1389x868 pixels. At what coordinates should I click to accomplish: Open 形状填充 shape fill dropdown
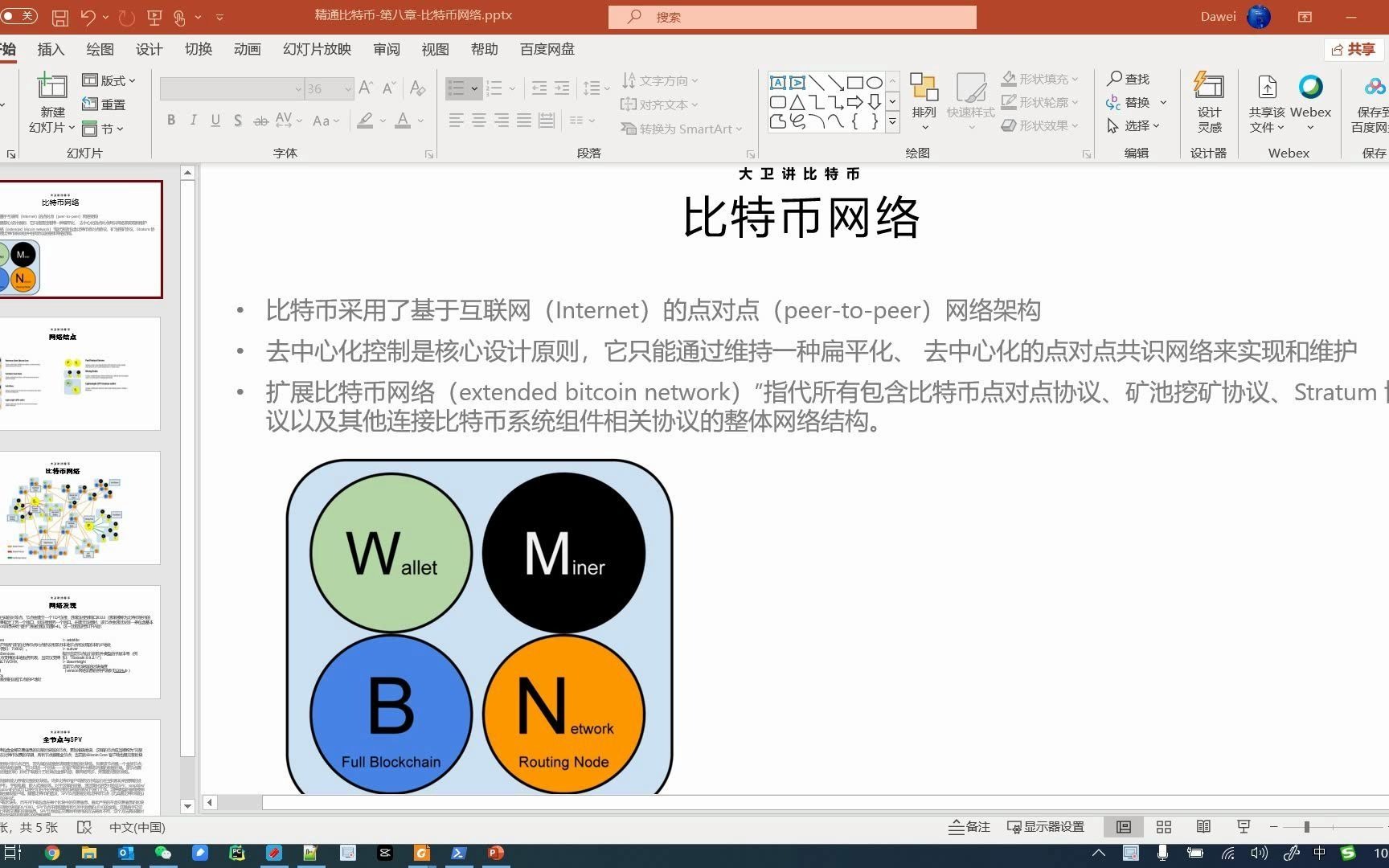click(1039, 79)
